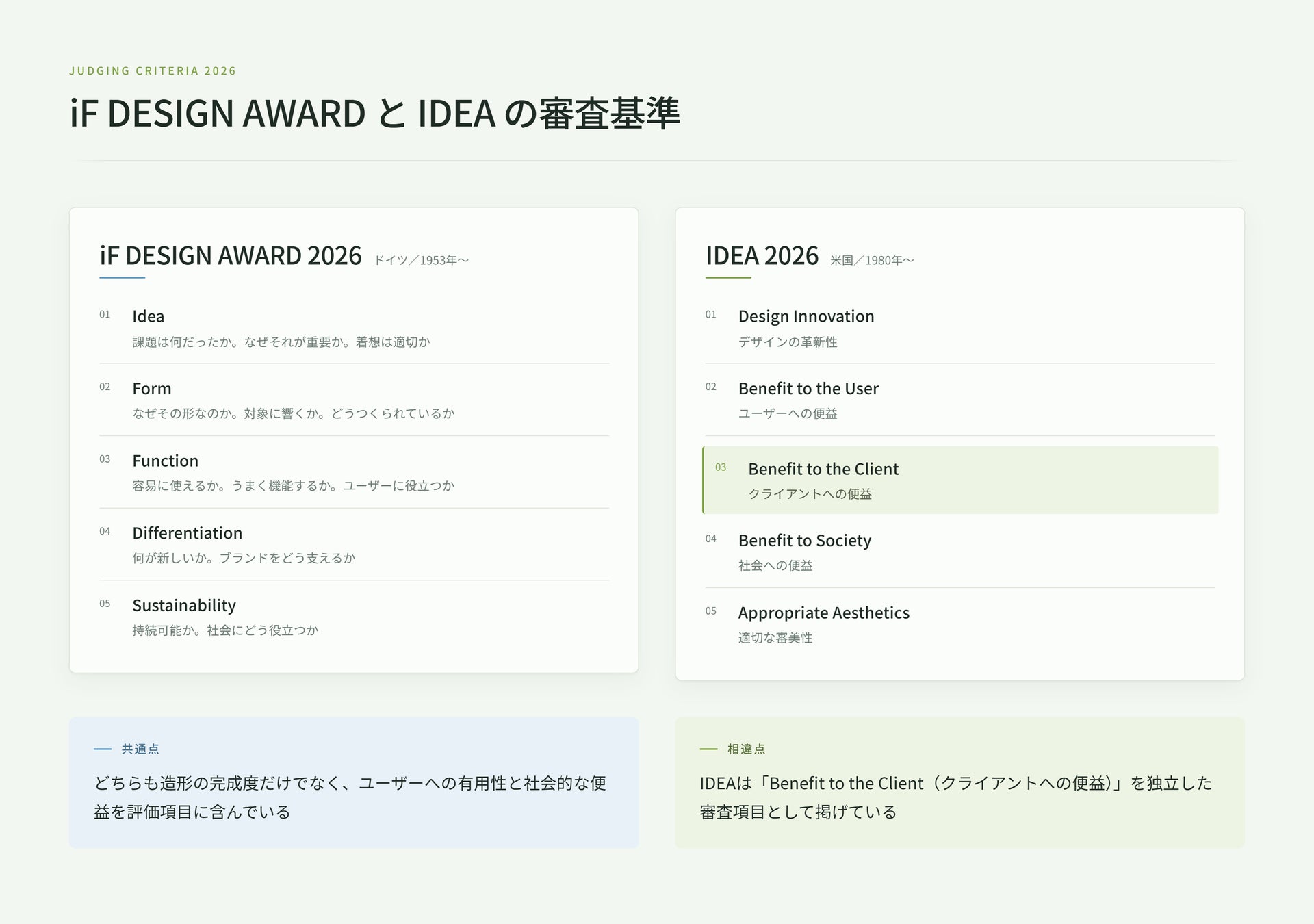Click the IDEA 2026 card heading
1314x924 pixels.
762,256
